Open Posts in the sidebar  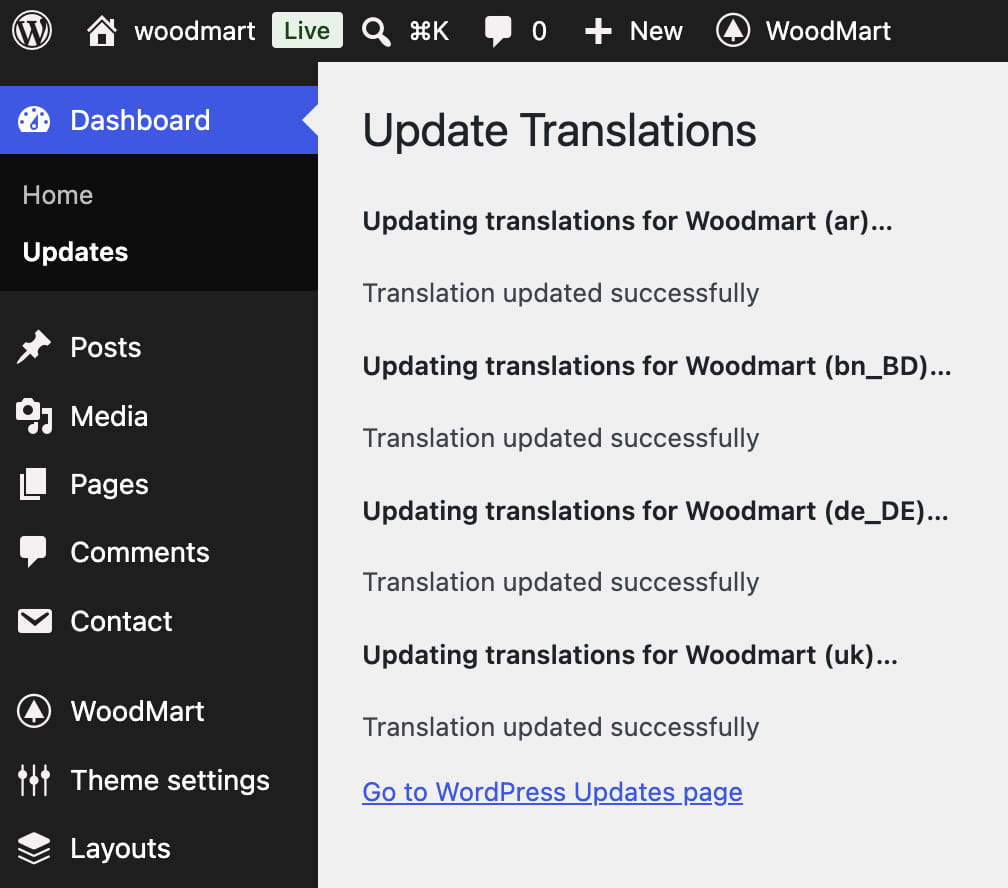point(105,347)
